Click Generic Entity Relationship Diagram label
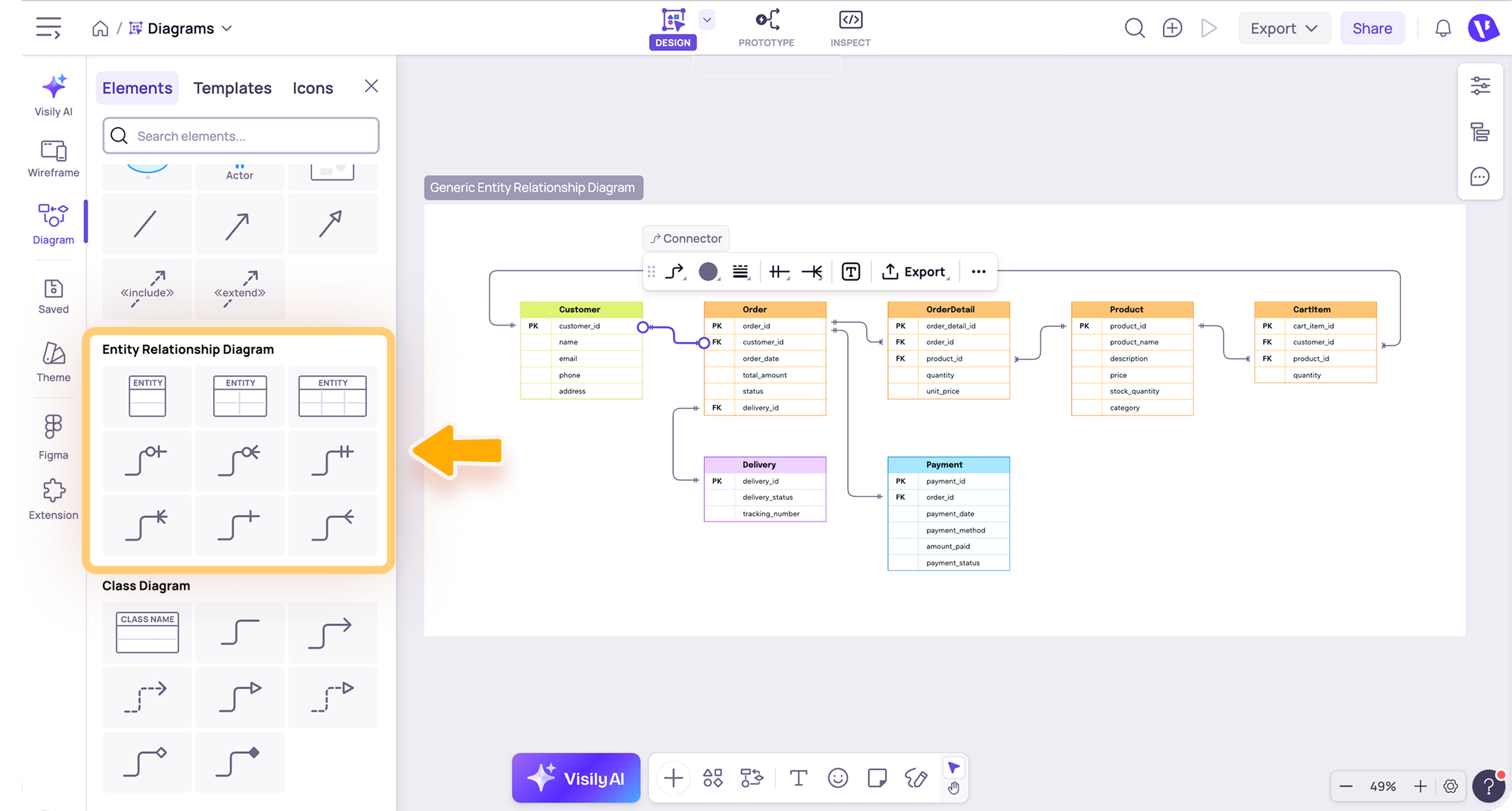The image size is (1512, 811). (x=533, y=188)
